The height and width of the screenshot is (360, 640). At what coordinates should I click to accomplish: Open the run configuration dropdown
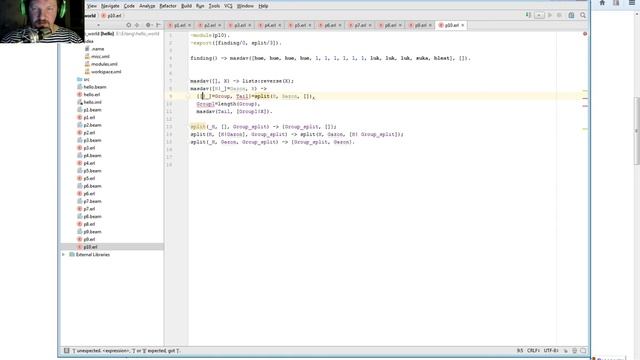pos(539,15)
